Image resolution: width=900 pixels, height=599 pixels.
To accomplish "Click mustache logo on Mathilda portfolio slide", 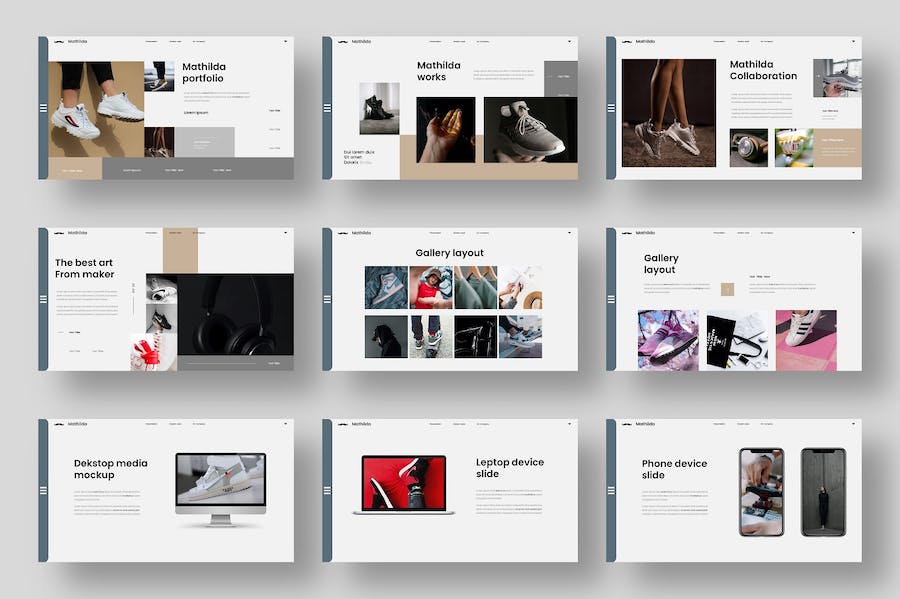I will [x=60, y=42].
